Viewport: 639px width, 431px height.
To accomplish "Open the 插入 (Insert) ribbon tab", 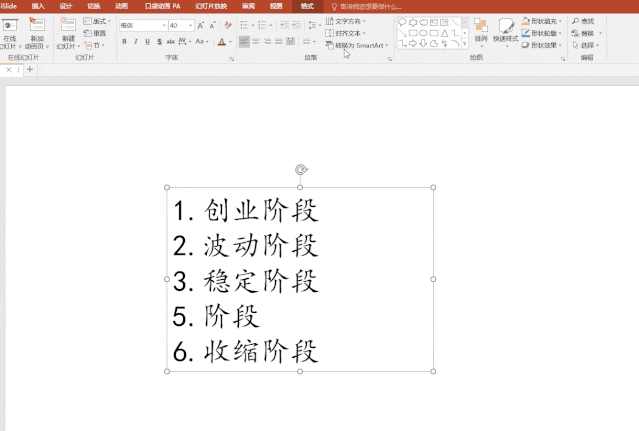I will pos(38,6).
